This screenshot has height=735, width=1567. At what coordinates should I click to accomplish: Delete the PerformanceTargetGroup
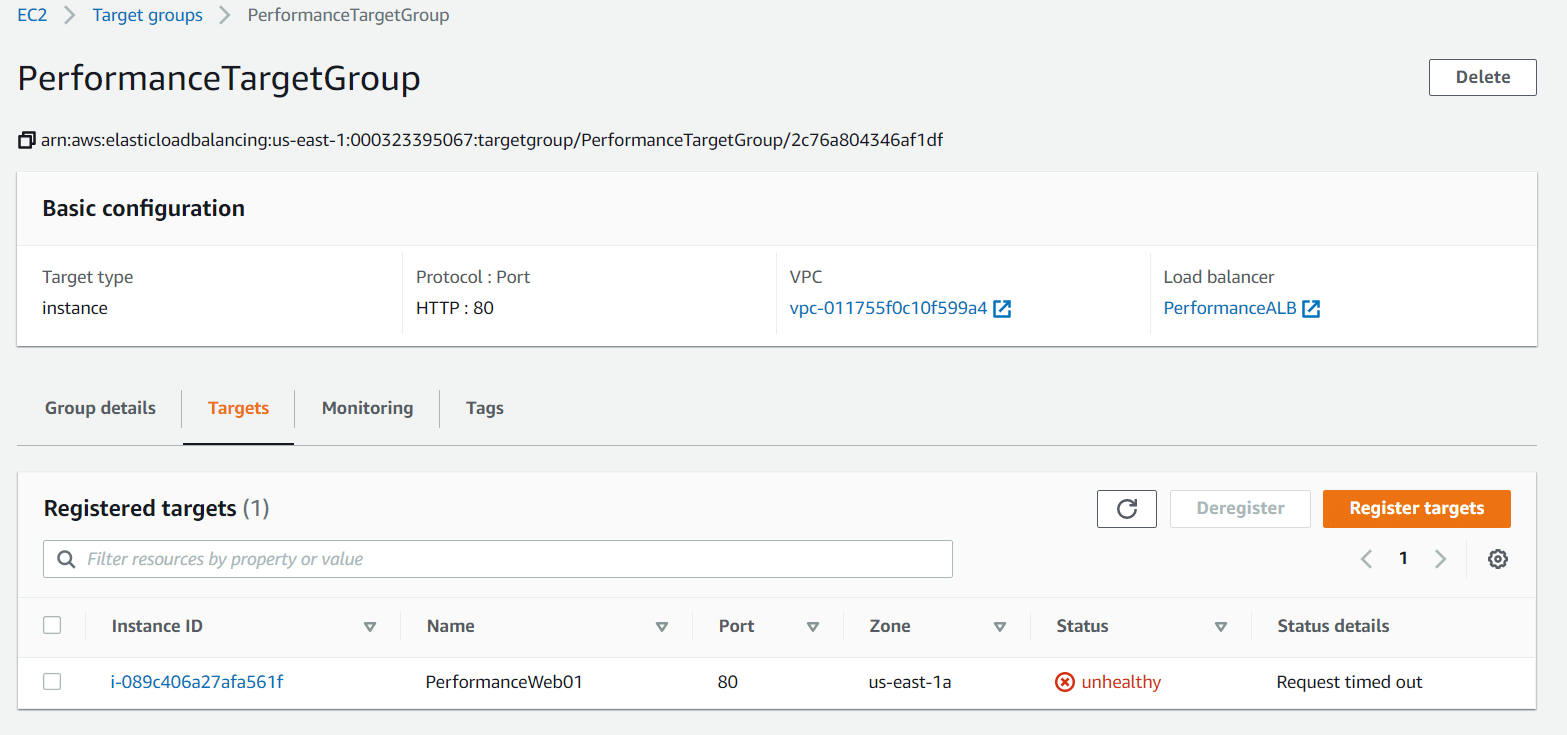(1482, 77)
